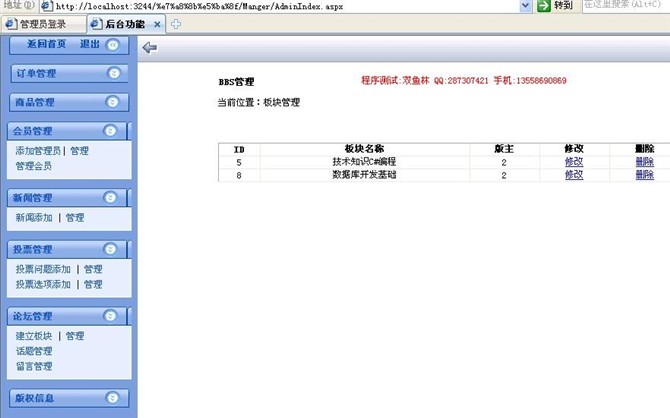Select 数据库开发基础 board name cell
The width and height of the screenshot is (670, 418).
click(364, 175)
